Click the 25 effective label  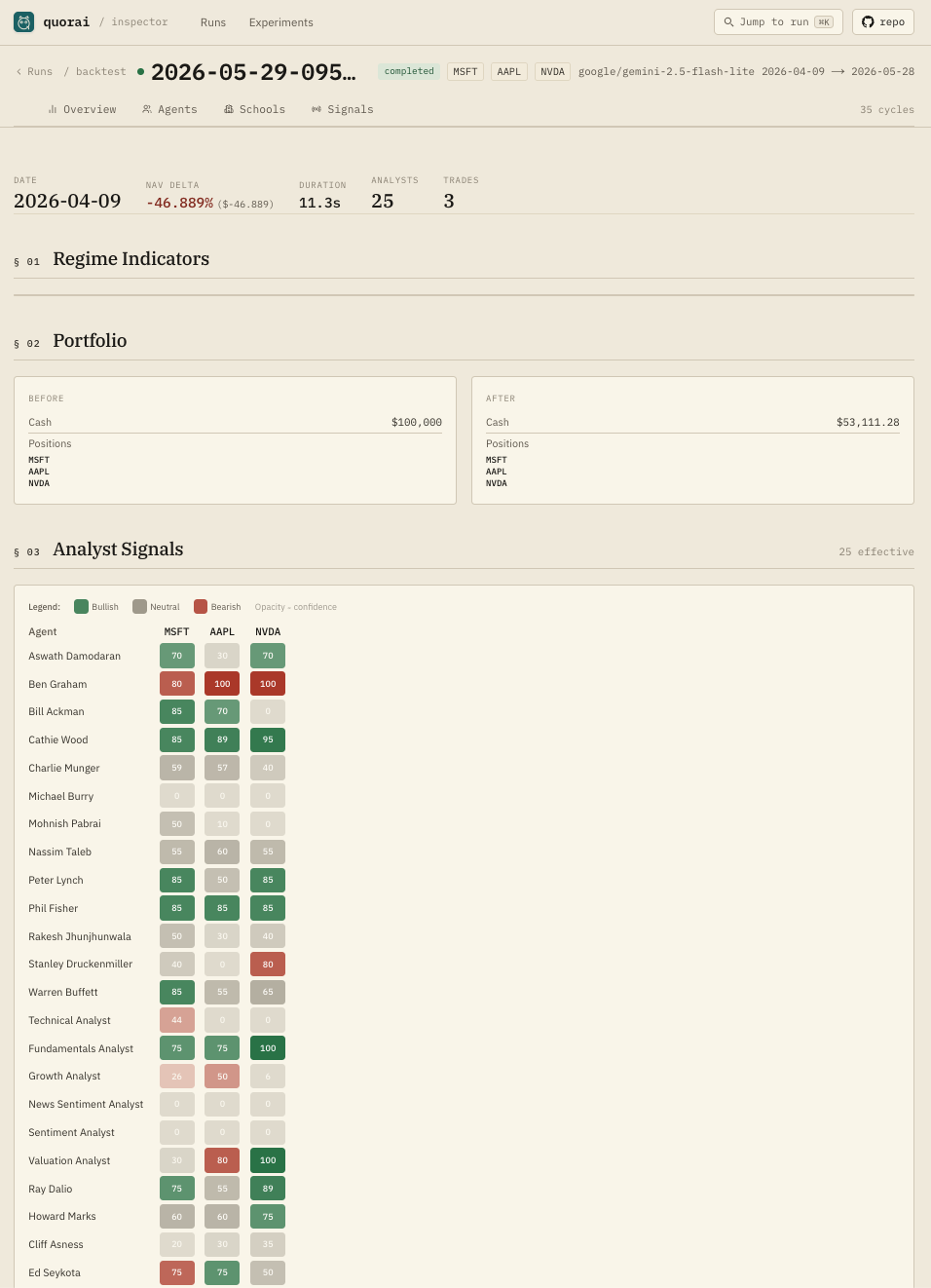coord(876,552)
